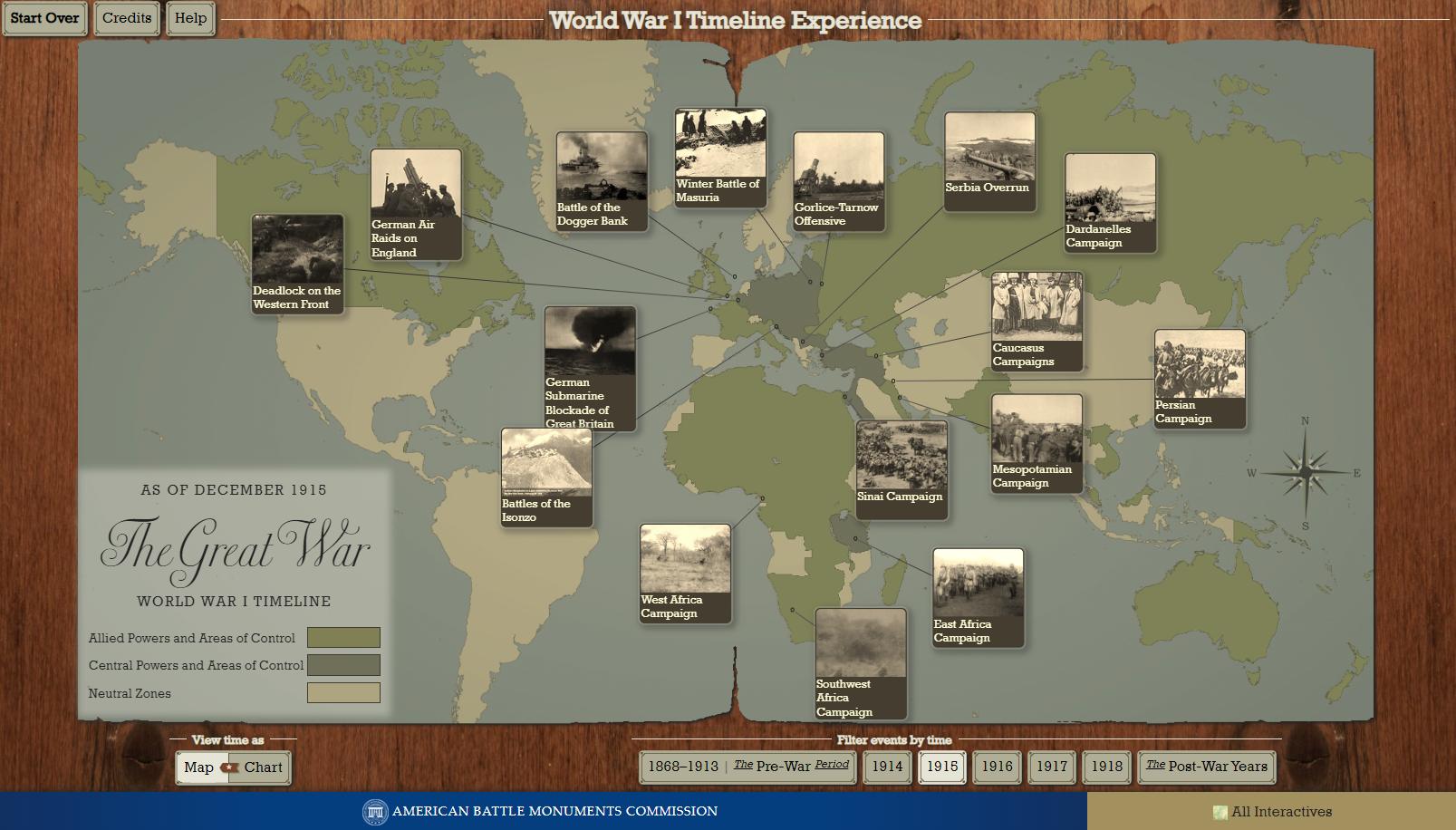
Task: Open the Battle of the Dogger Bank event
Action: (602, 181)
